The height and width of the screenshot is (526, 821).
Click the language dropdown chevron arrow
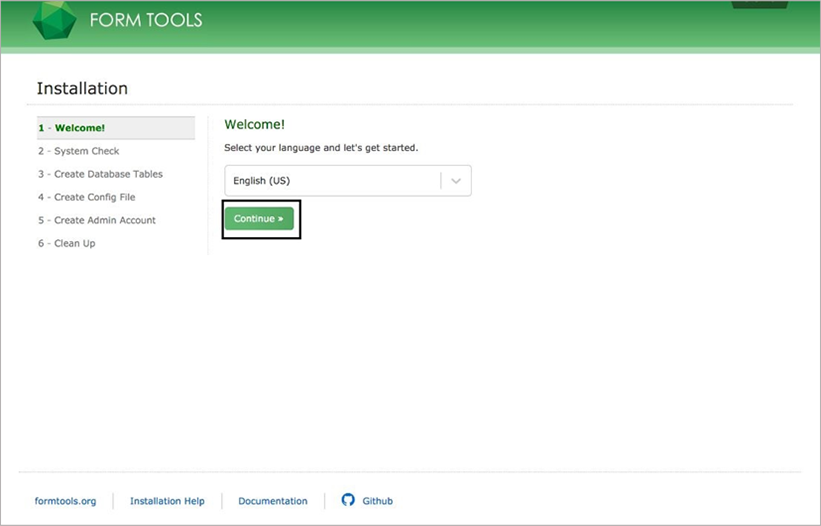456,181
